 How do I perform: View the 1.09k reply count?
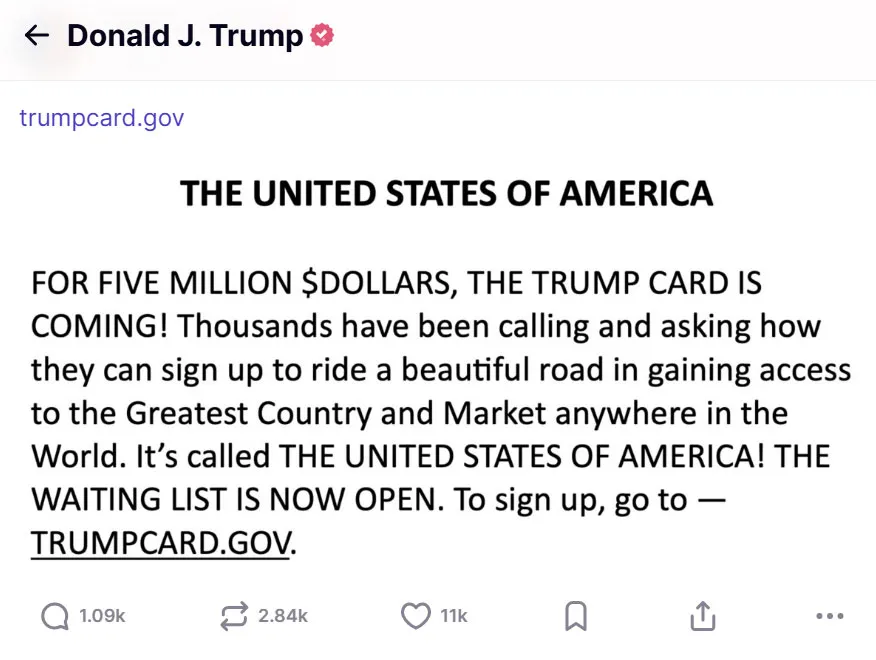pos(102,616)
